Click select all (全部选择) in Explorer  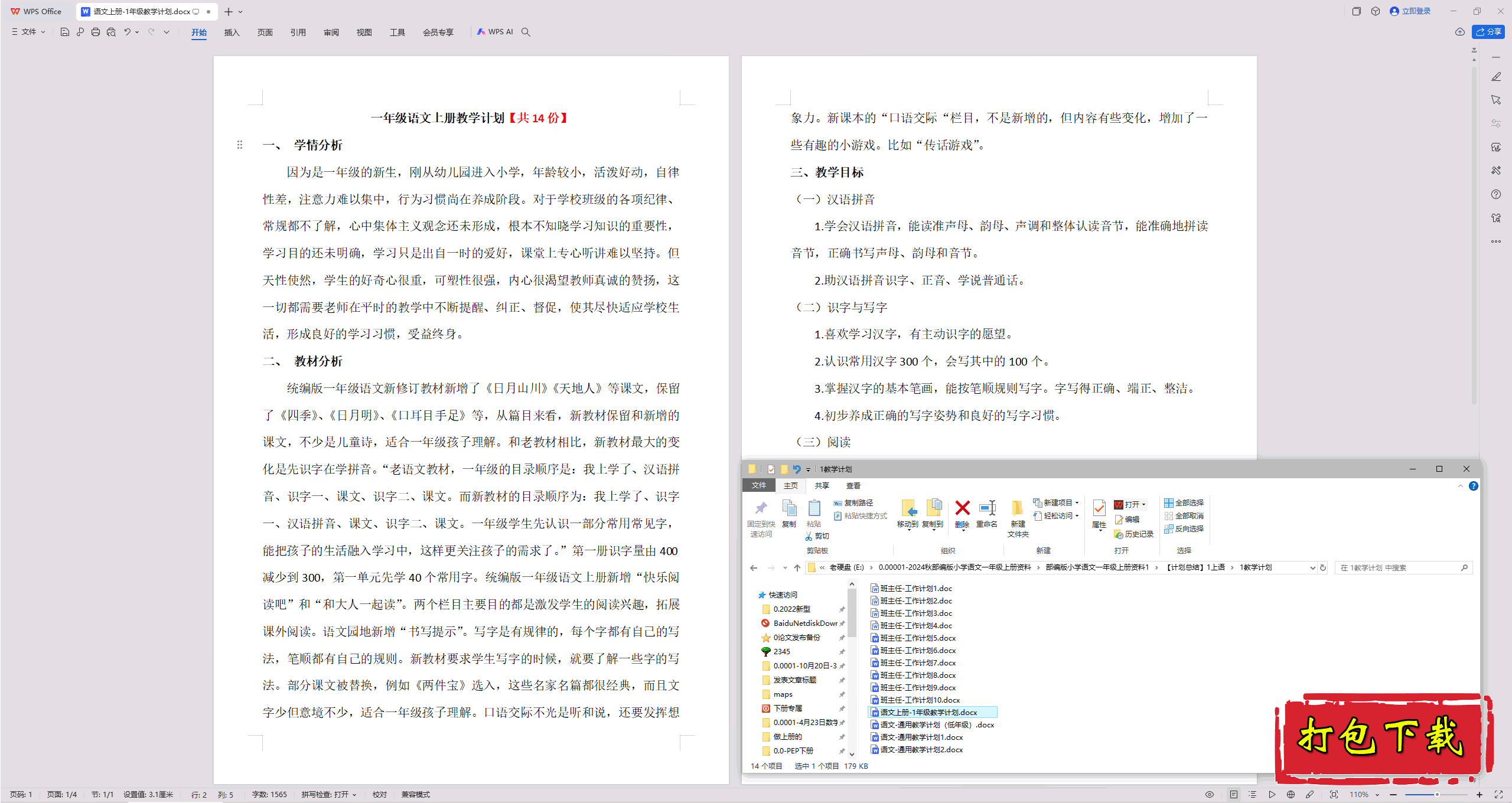pyautogui.click(x=1184, y=503)
